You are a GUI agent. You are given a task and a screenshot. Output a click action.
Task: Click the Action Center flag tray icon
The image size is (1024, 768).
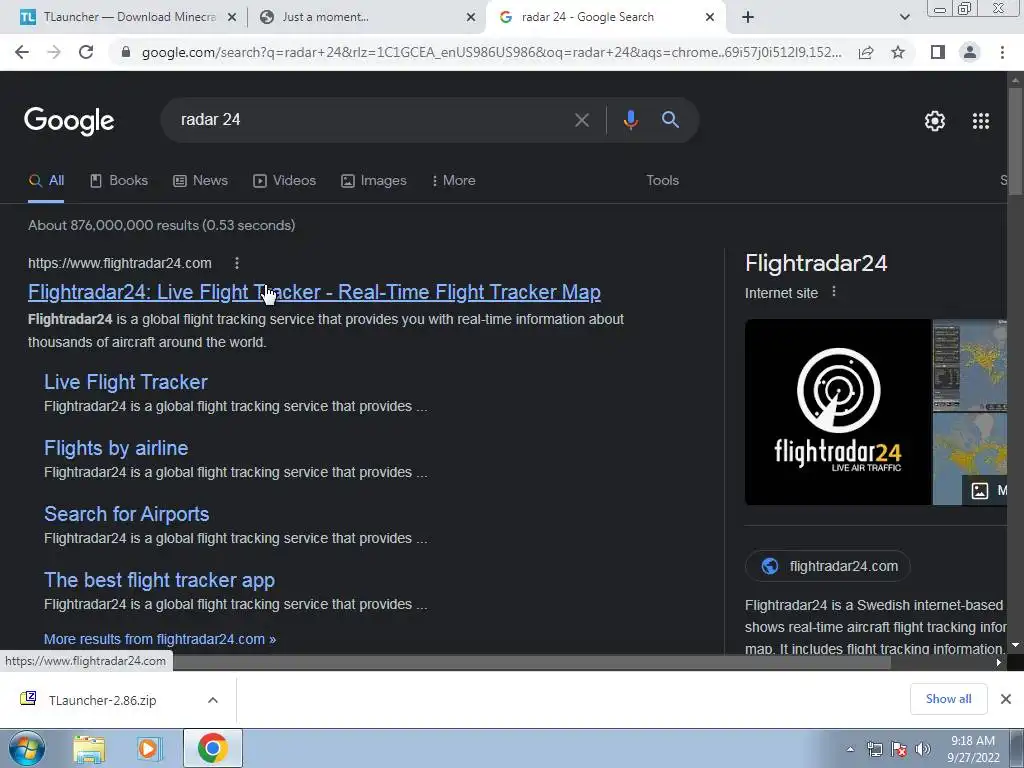pyautogui.click(x=899, y=750)
